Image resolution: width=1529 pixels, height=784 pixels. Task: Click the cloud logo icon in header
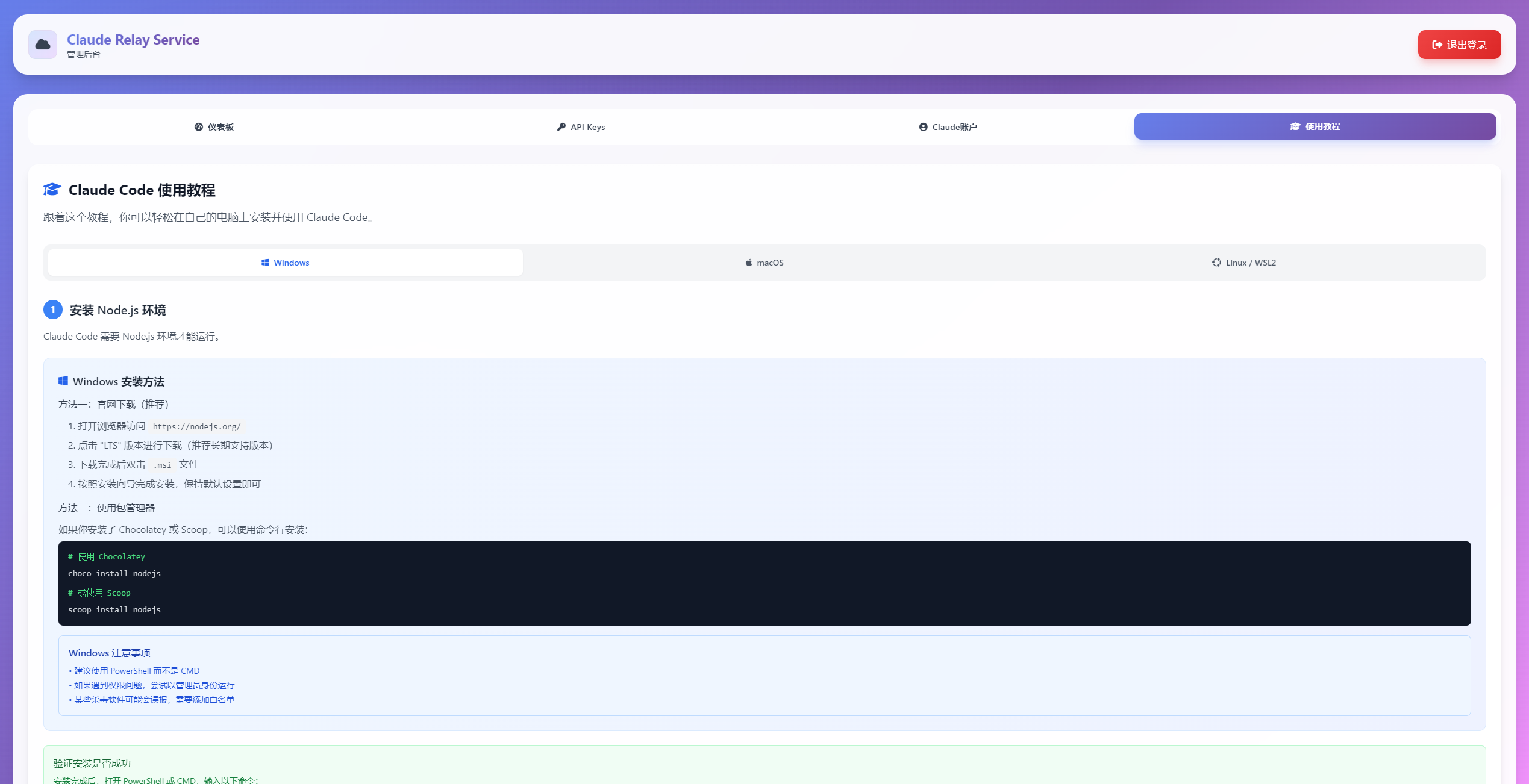[43, 45]
